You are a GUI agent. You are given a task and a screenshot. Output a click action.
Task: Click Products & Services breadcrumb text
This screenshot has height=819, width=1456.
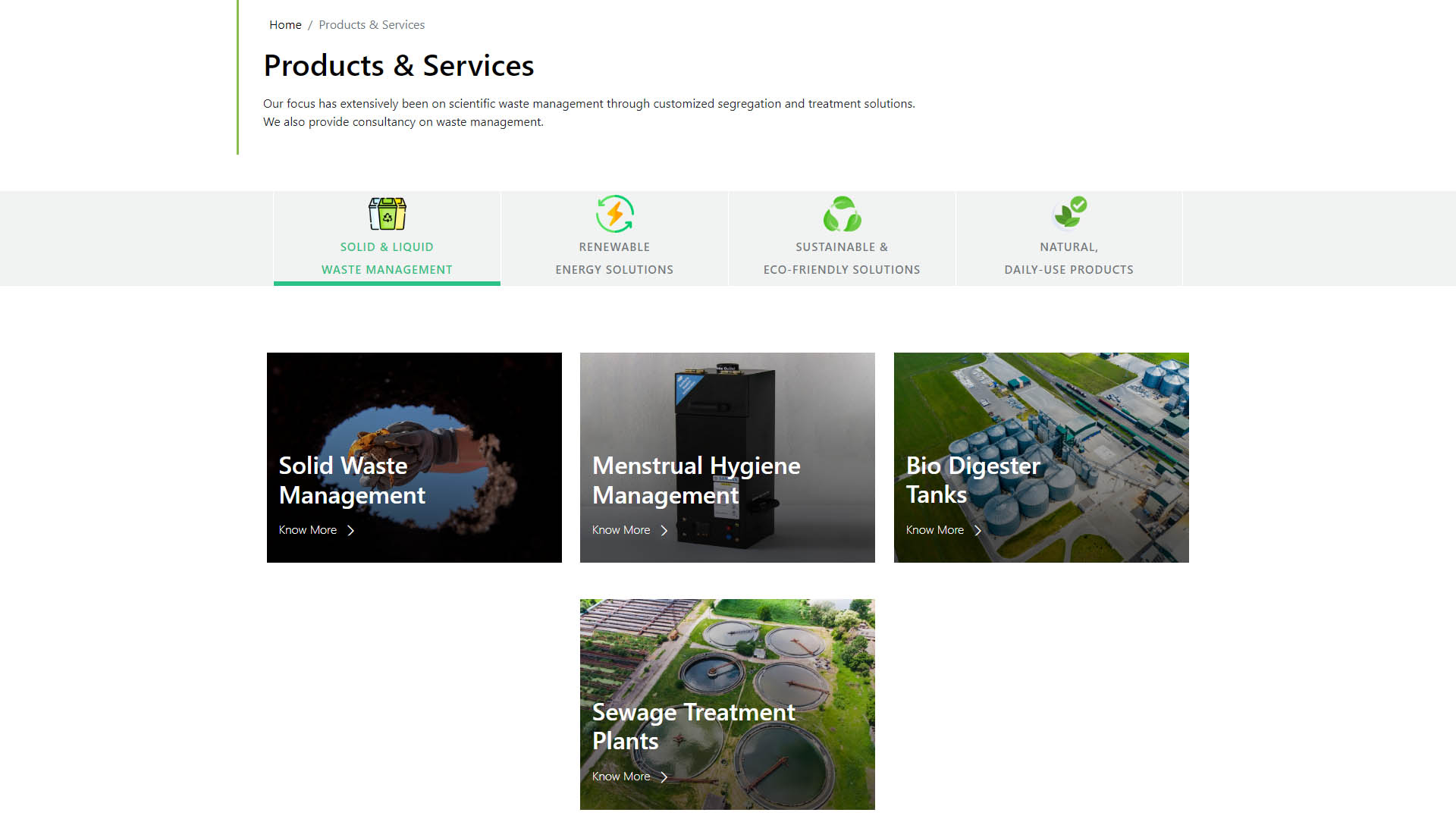(372, 25)
